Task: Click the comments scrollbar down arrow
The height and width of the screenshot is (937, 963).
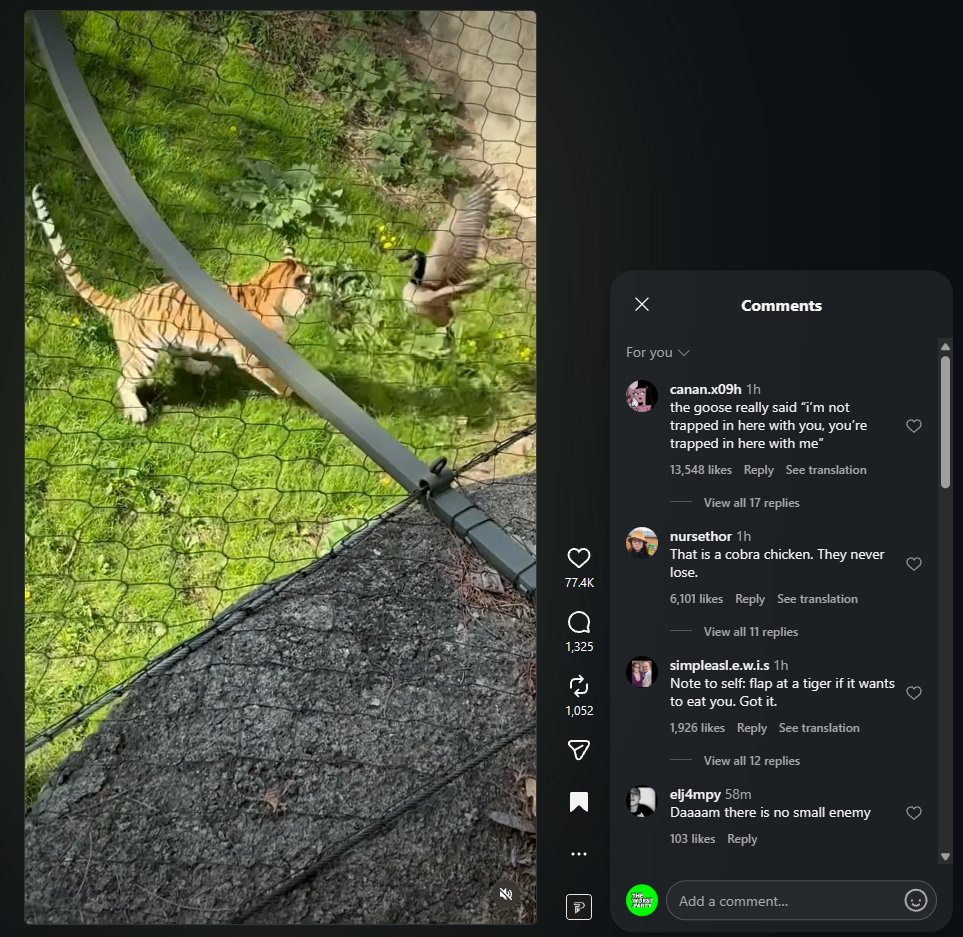Action: click(x=945, y=857)
